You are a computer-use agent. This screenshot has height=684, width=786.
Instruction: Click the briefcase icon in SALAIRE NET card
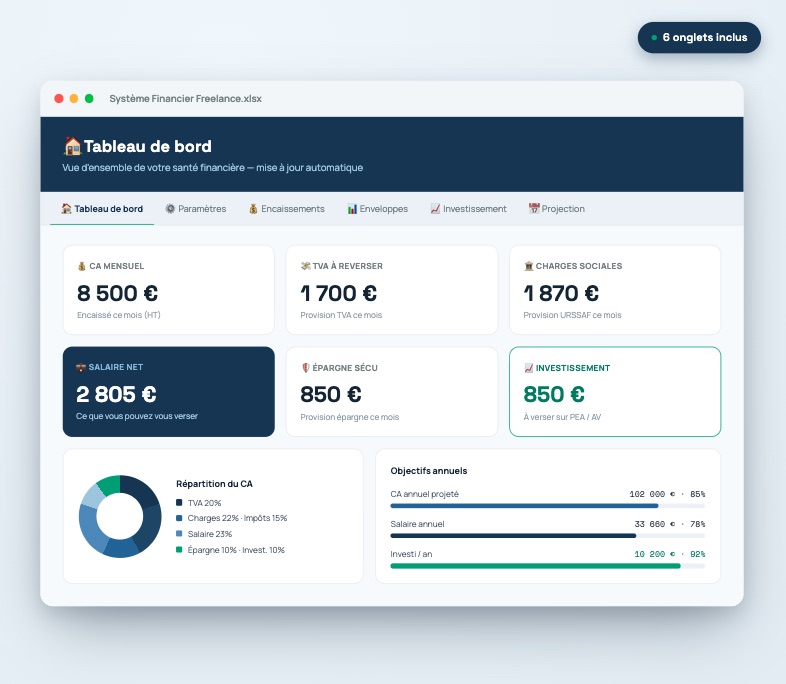pos(81,367)
